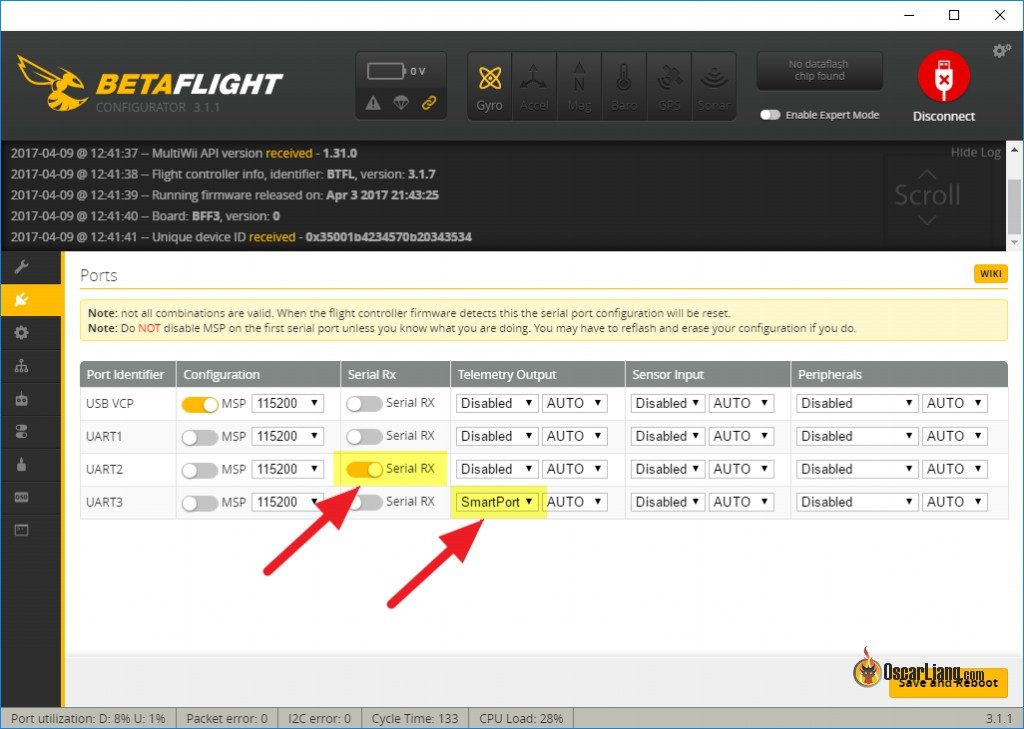
Task: Close the Betaflight Configurator window
Action: [x=1000, y=15]
